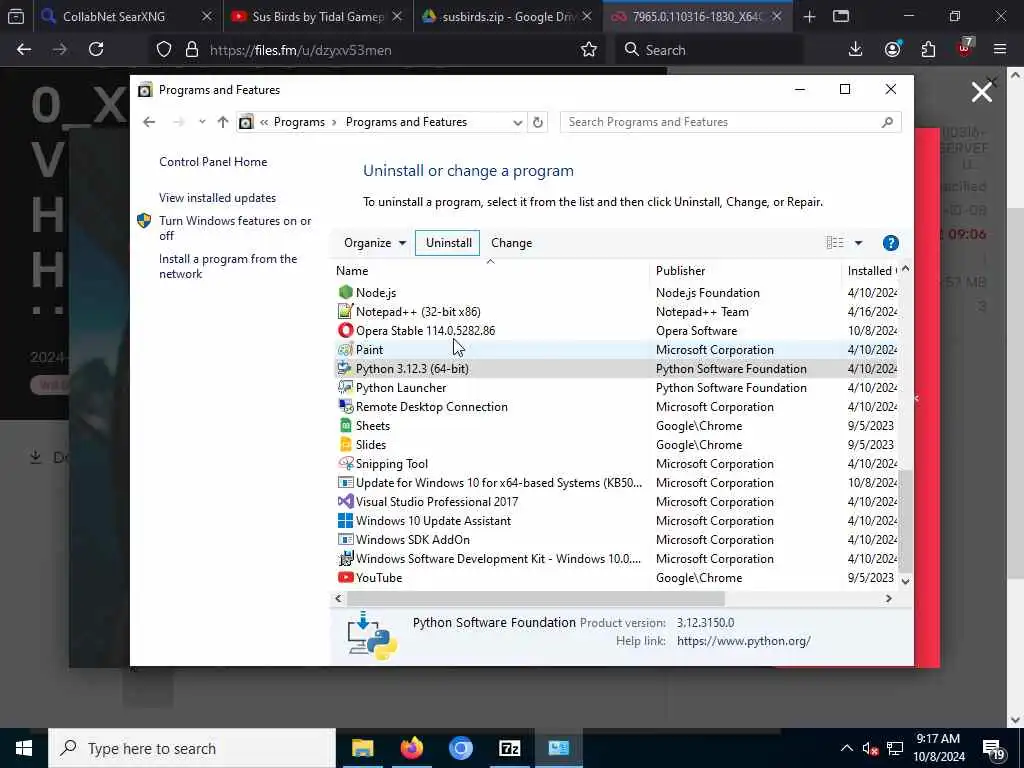Open Turn Windows features on or off
The width and height of the screenshot is (1024, 768).
click(x=235, y=228)
